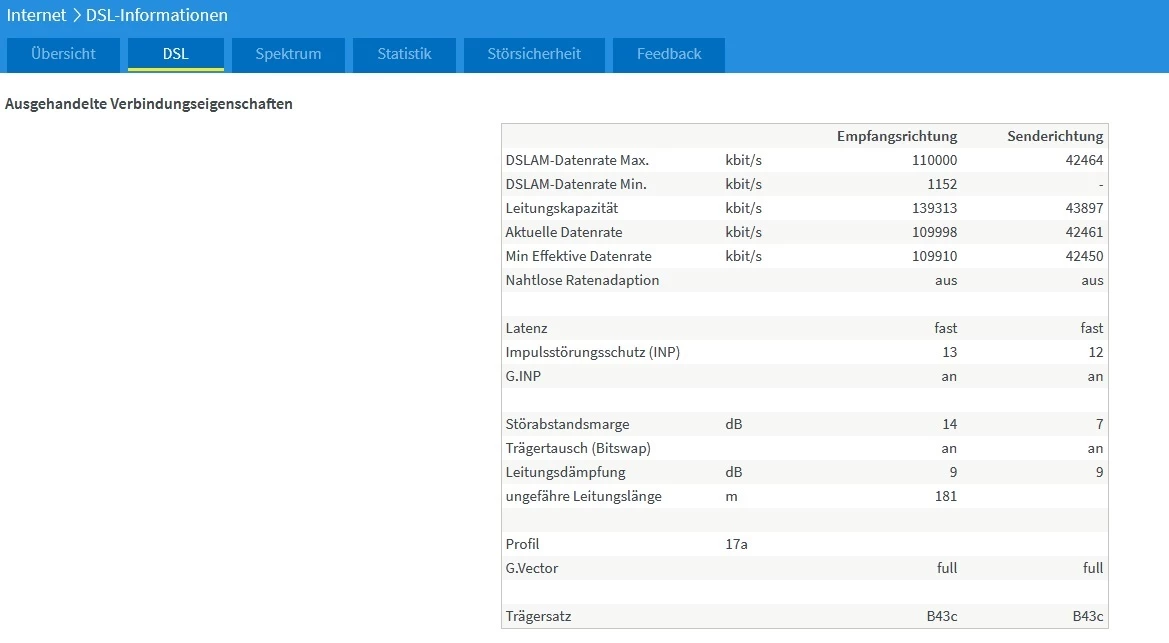Go to the Störsicherheit tab
Image resolution: width=1169 pixels, height=643 pixels.
[534, 54]
